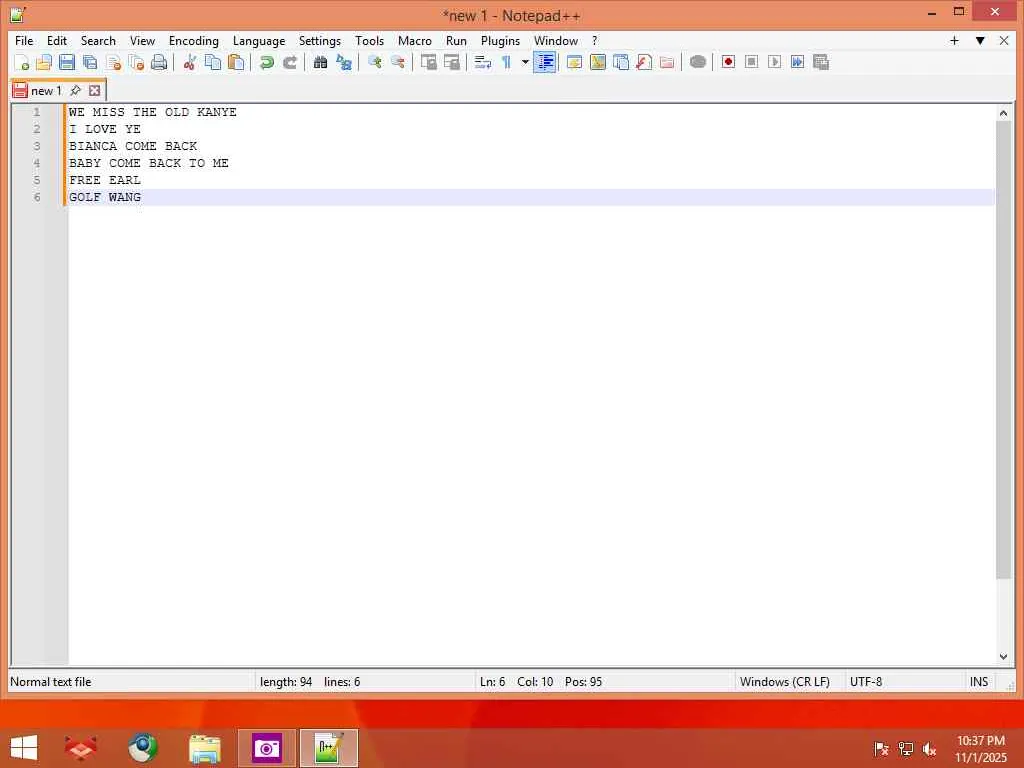Click the vertical scrollbar thumb
The width and height of the screenshot is (1024, 768).
tap(1003, 349)
